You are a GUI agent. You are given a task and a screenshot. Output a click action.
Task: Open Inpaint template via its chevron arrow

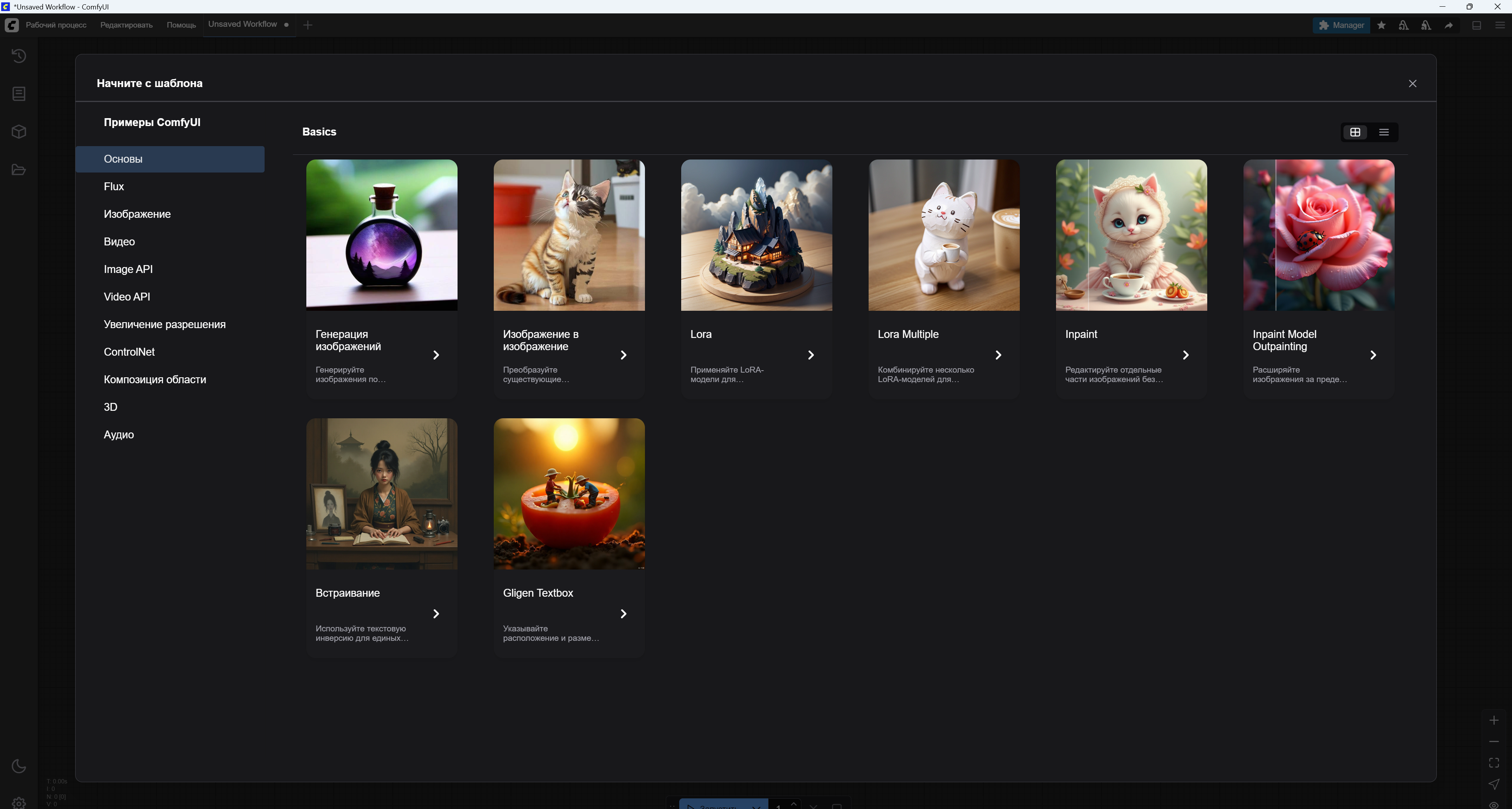click(1186, 354)
